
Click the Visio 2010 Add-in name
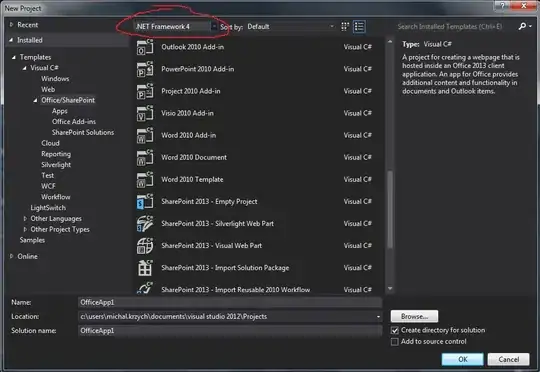[187, 113]
